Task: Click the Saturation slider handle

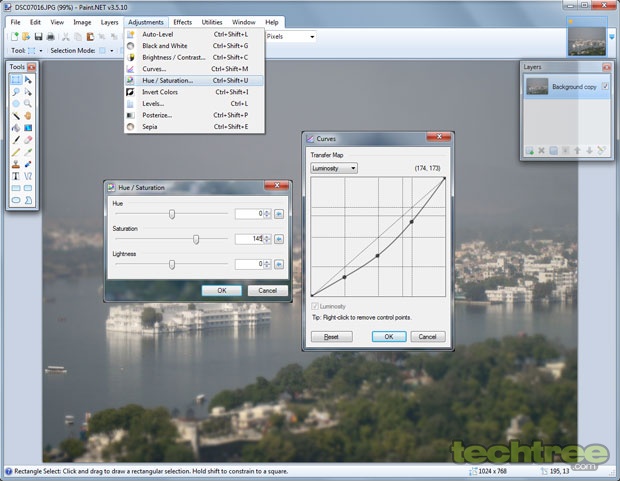Action: (x=196, y=239)
